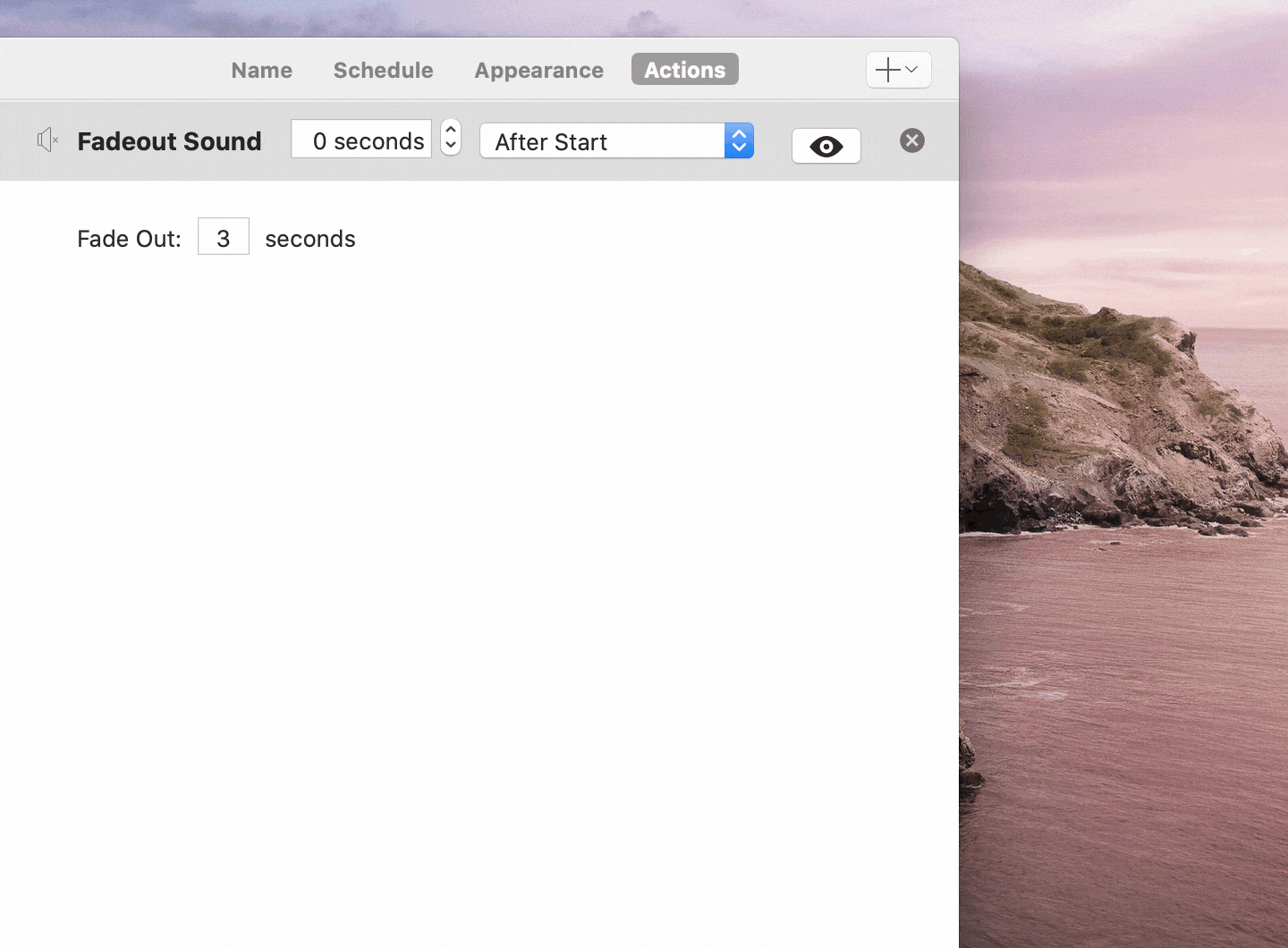Select the Appearance tab
1288x948 pixels.
(x=538, y=70)
